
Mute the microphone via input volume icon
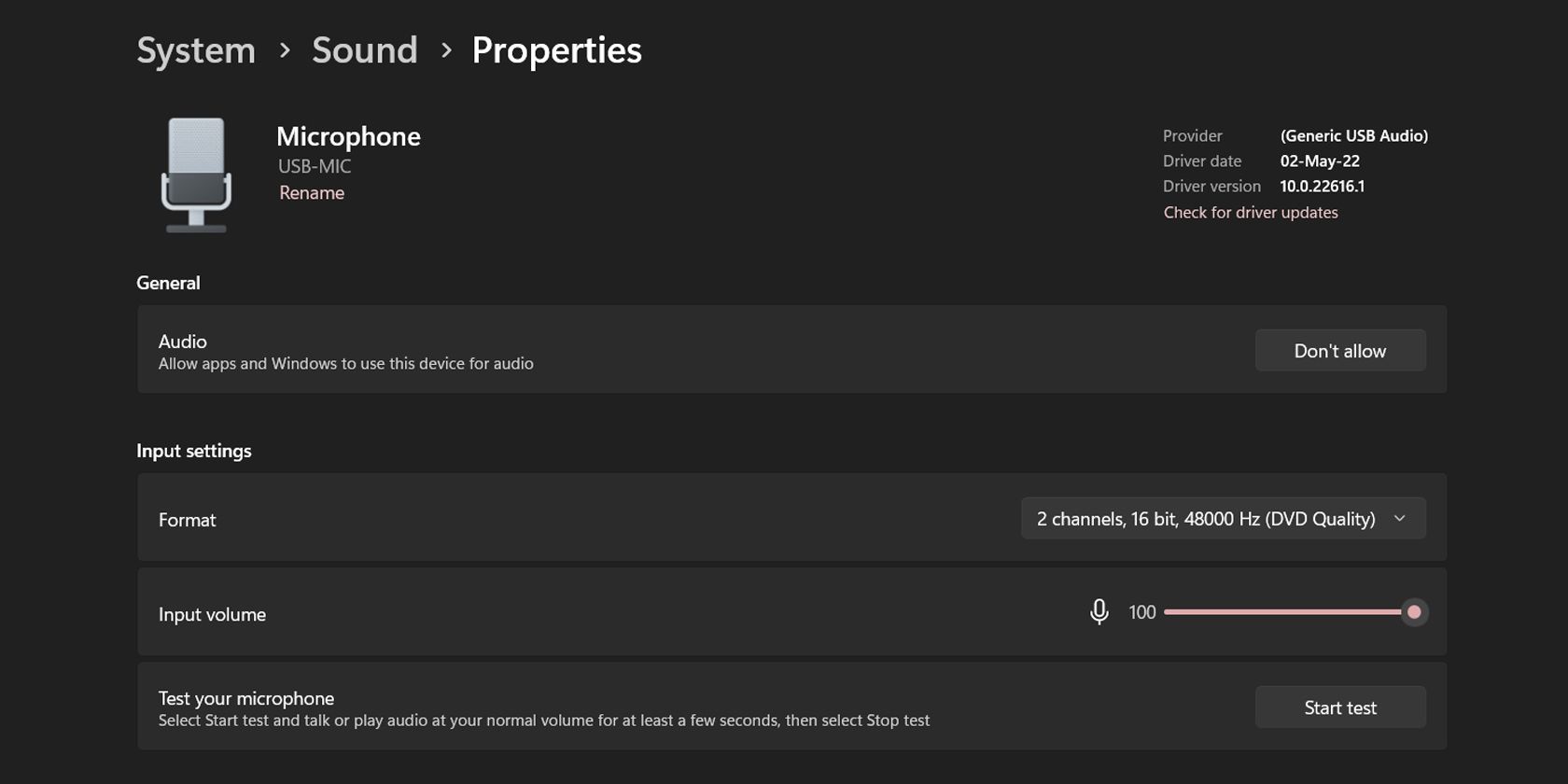pos(1099,612)
